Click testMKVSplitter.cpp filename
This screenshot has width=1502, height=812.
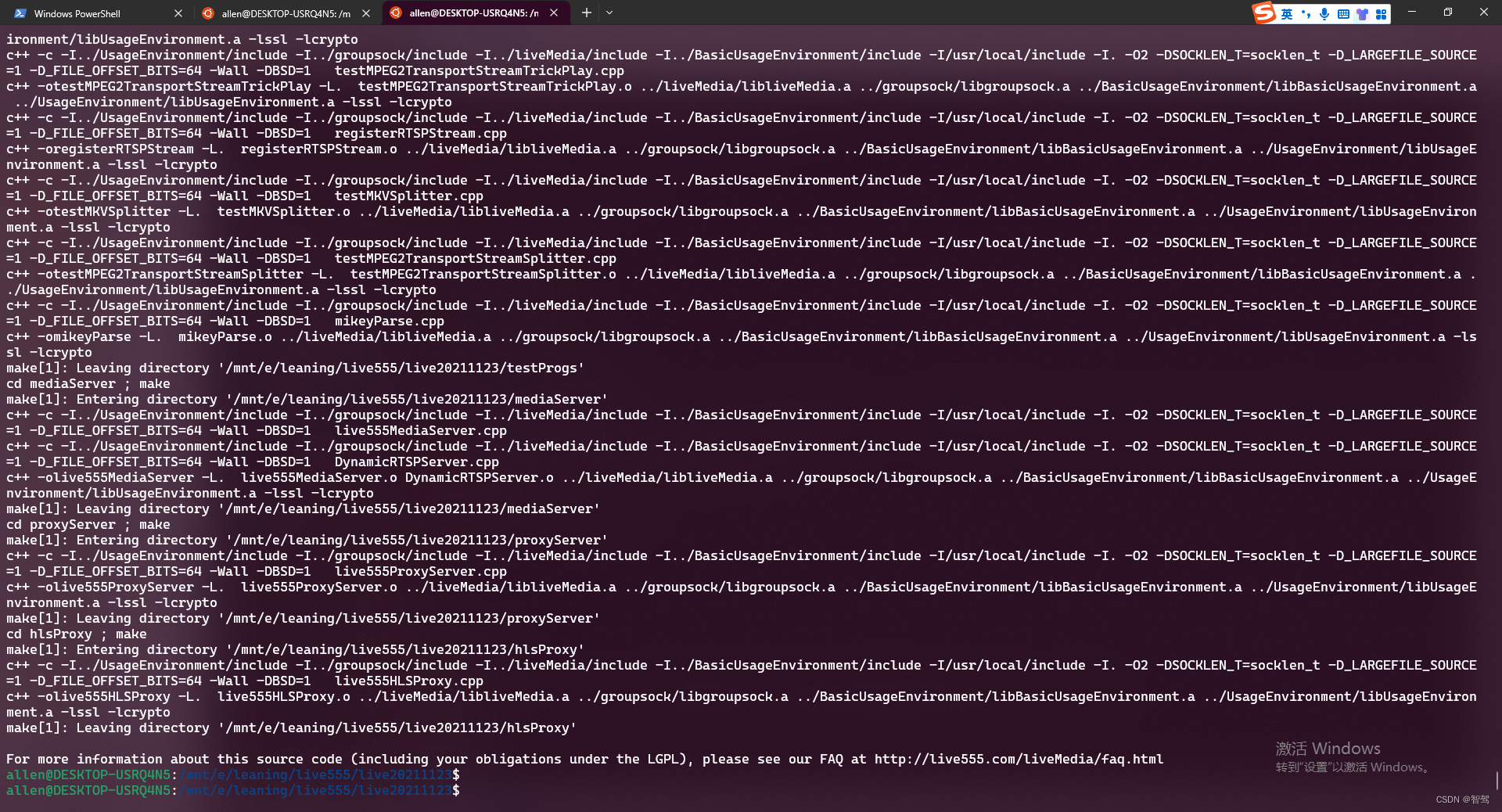click(x=409, y=196)
